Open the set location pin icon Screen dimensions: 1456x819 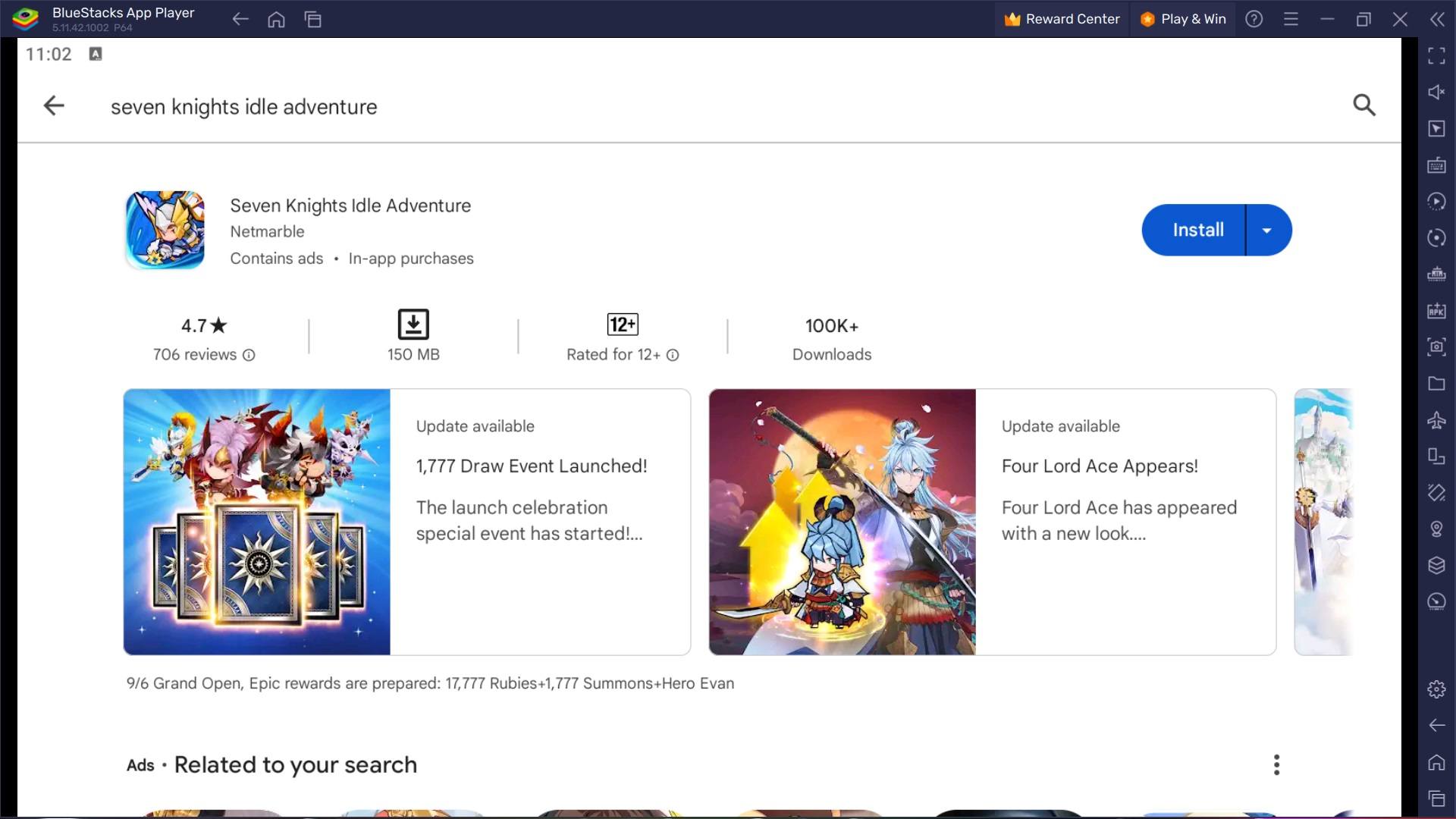coord(1436,529)
